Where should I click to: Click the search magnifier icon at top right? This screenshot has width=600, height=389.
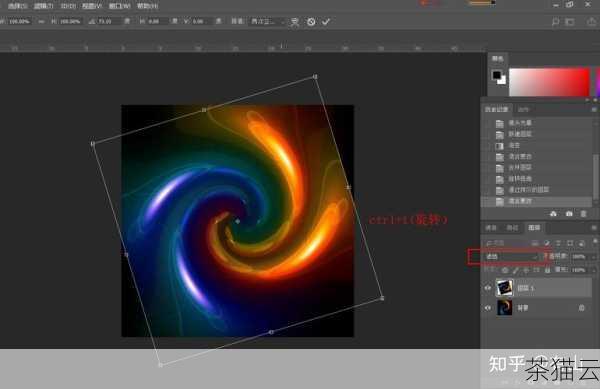click(555, 22)
